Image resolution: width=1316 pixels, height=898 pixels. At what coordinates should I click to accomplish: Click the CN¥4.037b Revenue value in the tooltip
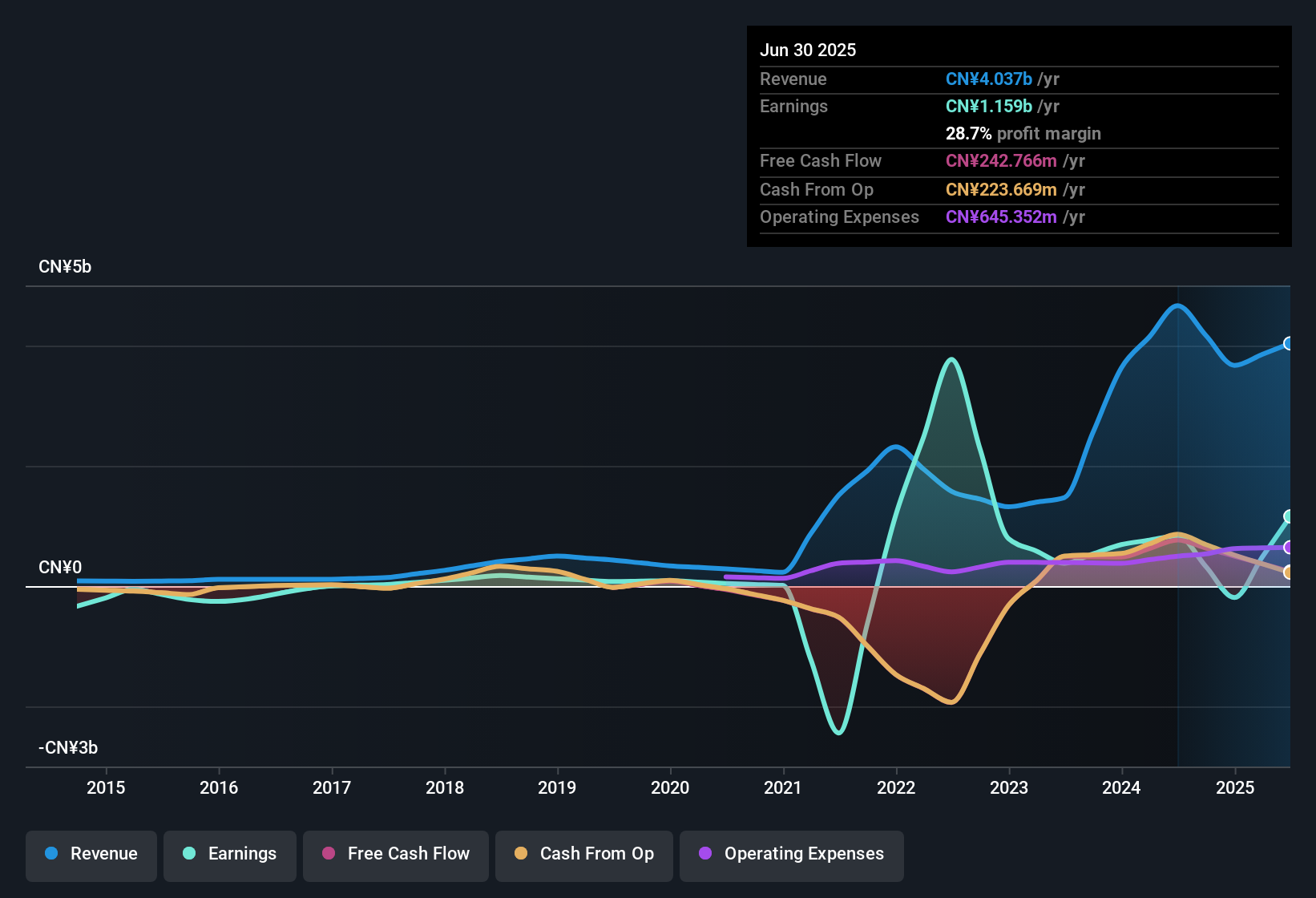pyautogui.click(x=988, y=79)
